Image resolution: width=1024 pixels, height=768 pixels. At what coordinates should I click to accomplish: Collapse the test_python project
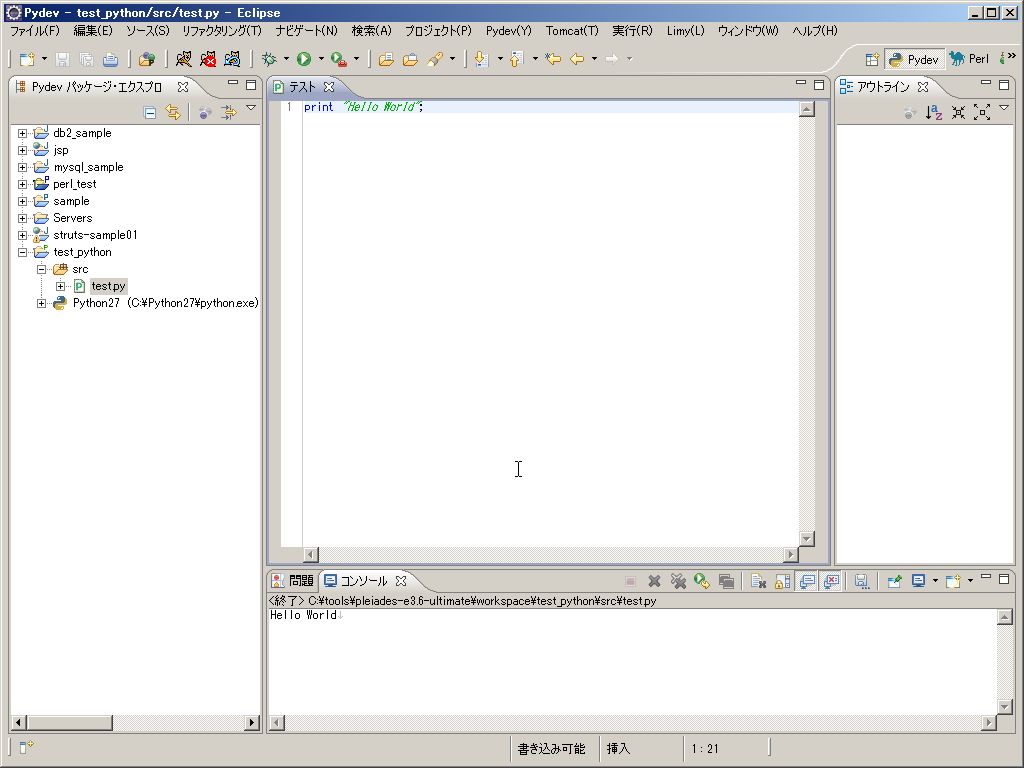tap(22, 252)
